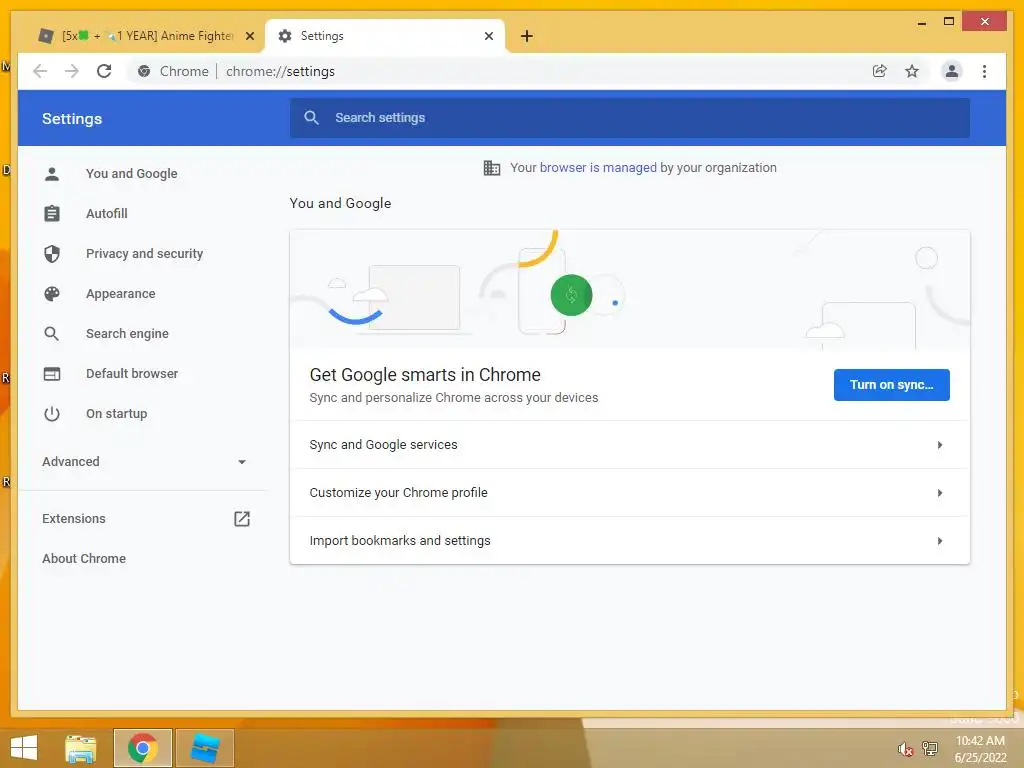This screenshot has width=1024, height=768.
Task: Click the Chrome site info icon
Action: (x=144, y=71)
